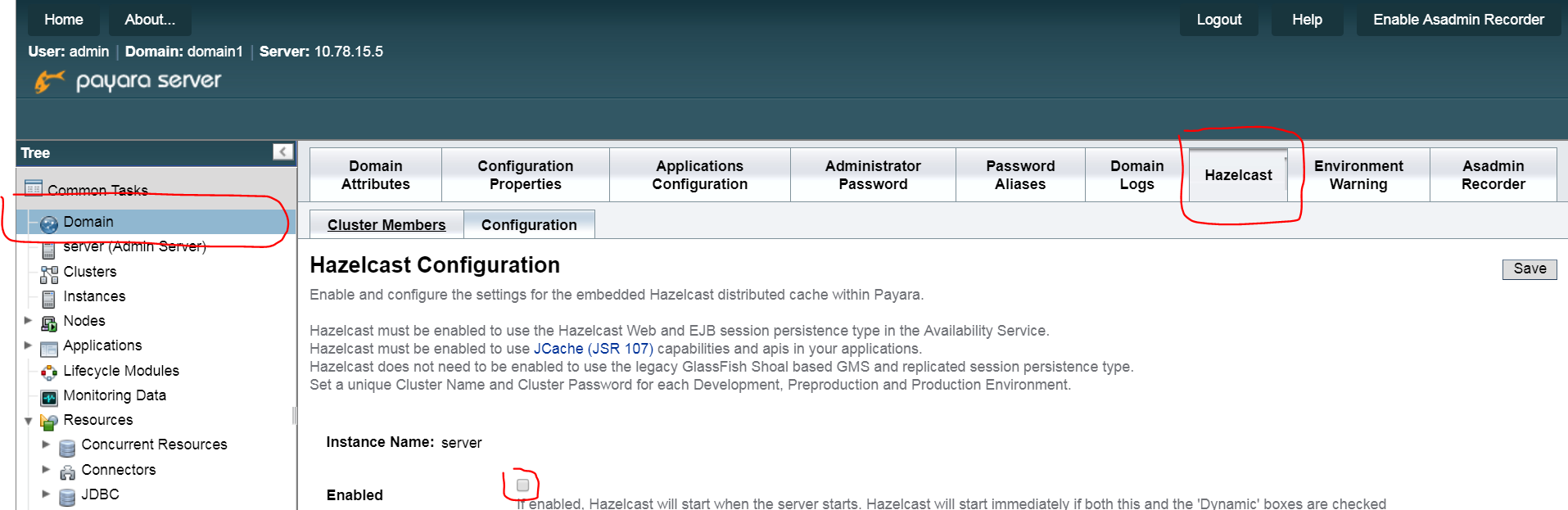Select Monitoring Data in the tree
The width and height of the screenshot is (1568, 510).
pyautogui.click(x=115, y=395)
